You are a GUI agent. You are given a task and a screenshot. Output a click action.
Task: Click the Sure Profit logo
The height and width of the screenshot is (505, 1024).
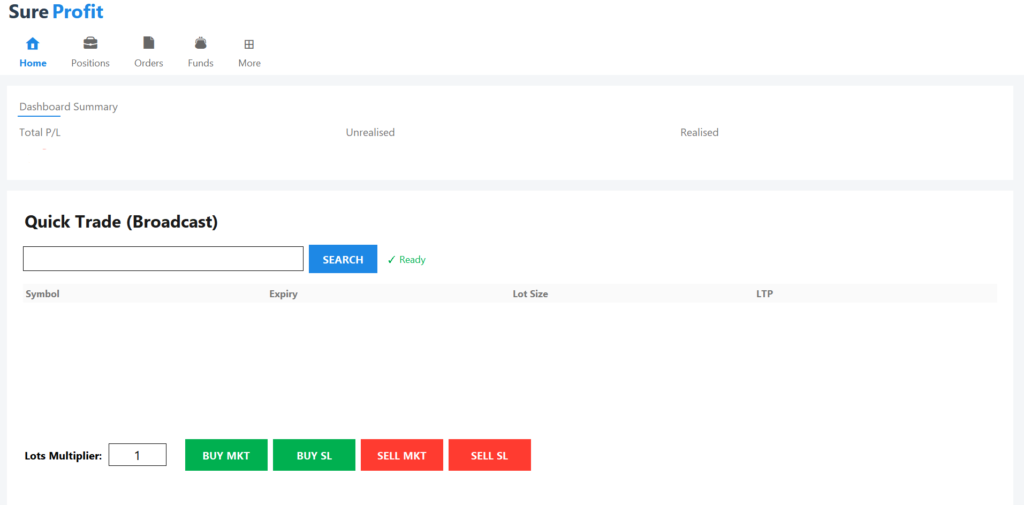coord(56,13)
